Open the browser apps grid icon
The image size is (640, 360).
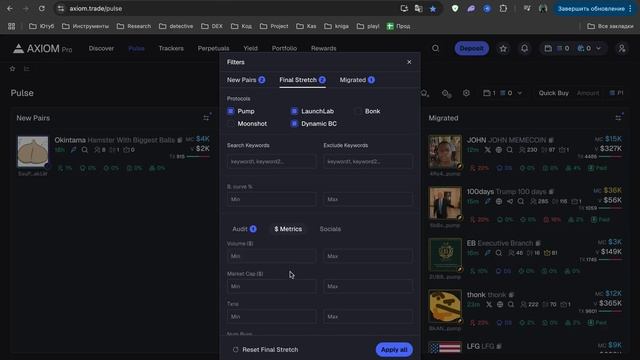(x=11, y=26)
